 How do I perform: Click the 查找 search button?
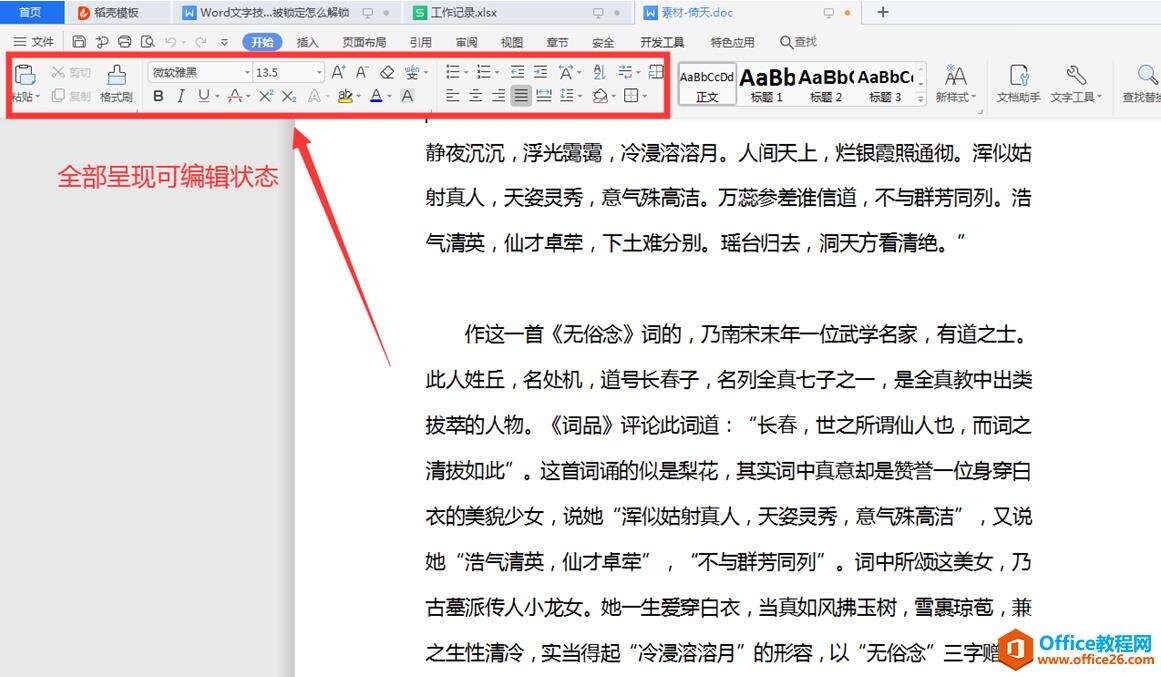pyautogui.click(x=798, y=42)
